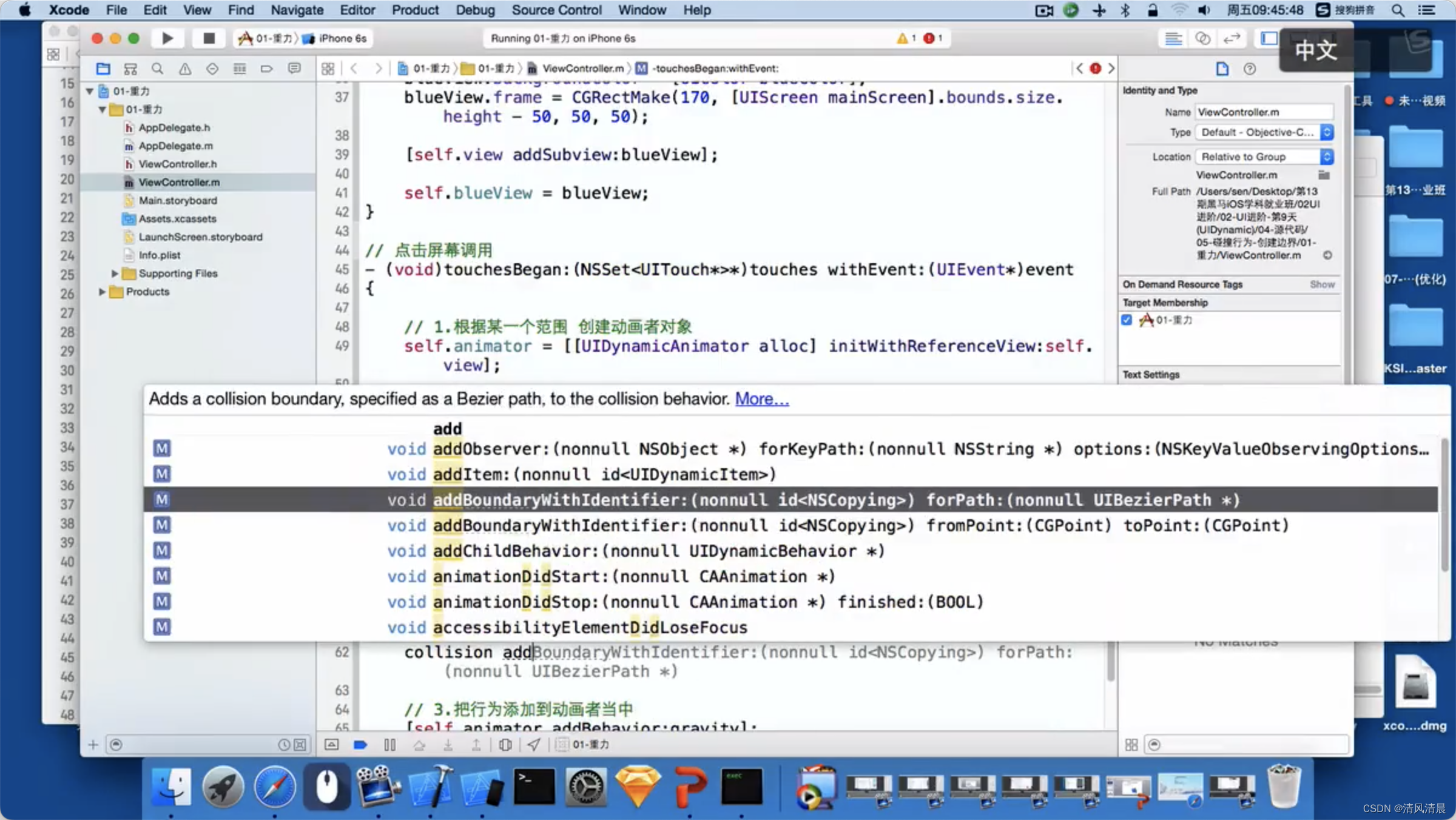Click More... link in autocomplete tooltip
The height and width of the screenshot is (820, 1456).
[761, 399]
